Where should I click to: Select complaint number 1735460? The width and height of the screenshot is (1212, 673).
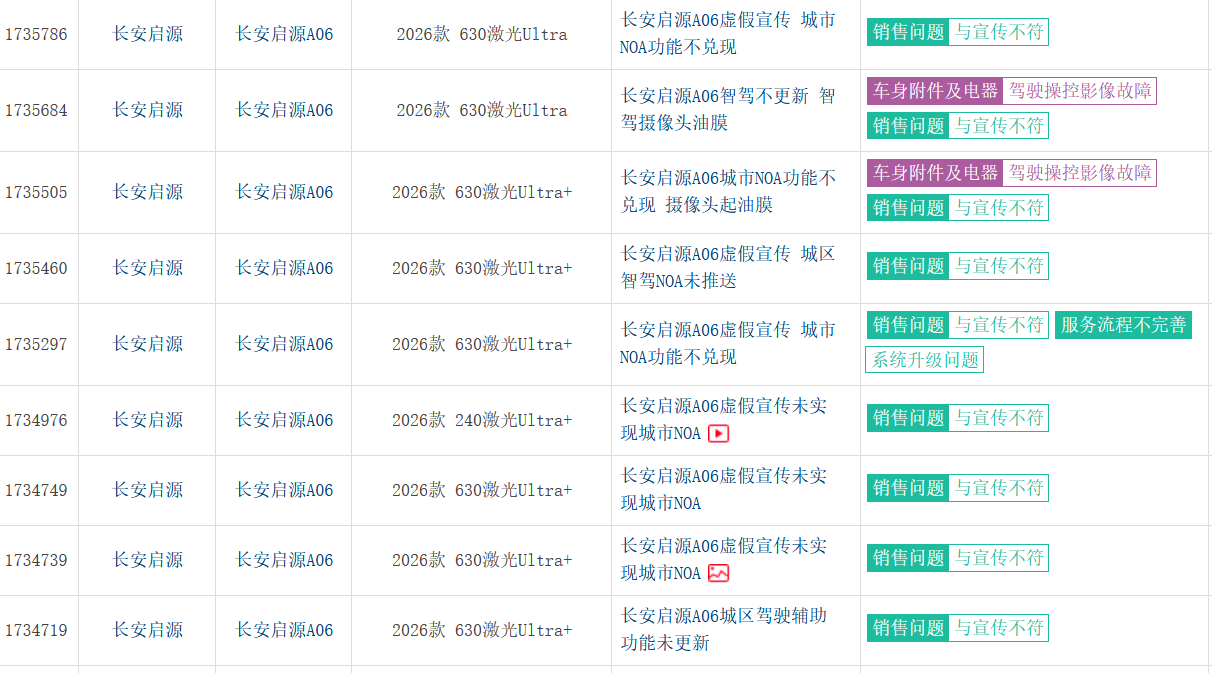click(36, 268)
